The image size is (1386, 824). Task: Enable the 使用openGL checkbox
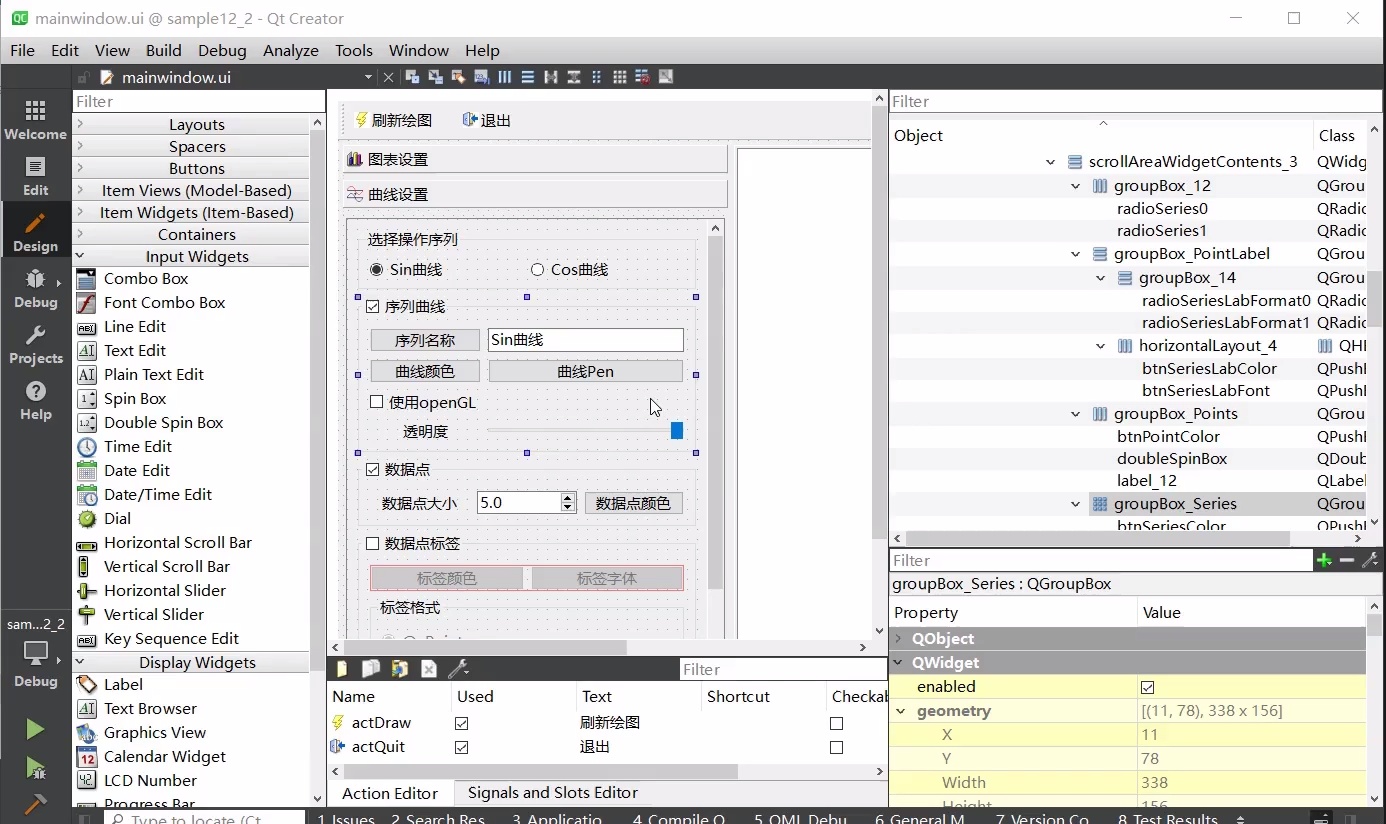(377, 402)
